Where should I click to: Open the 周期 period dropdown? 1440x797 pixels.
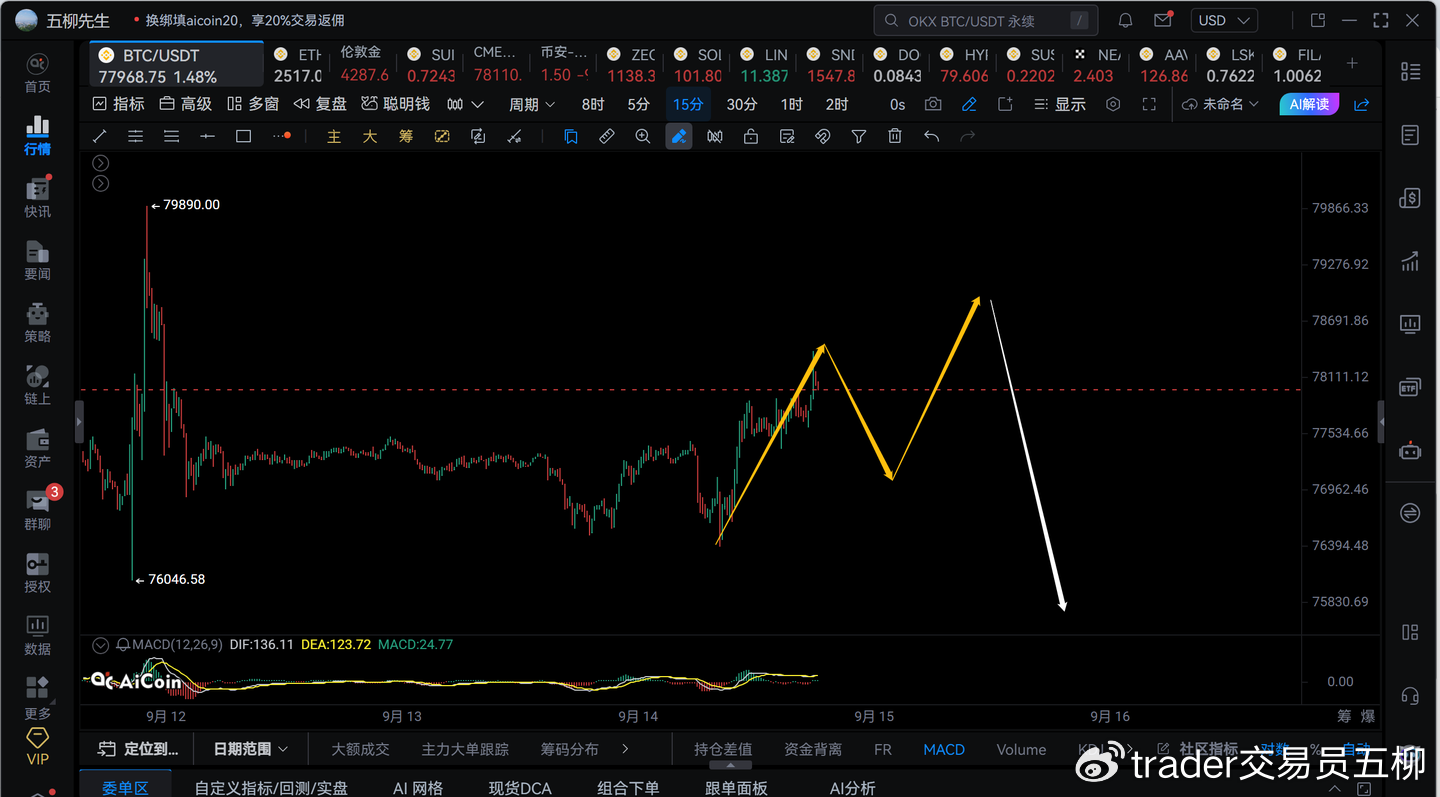point(532,104)
